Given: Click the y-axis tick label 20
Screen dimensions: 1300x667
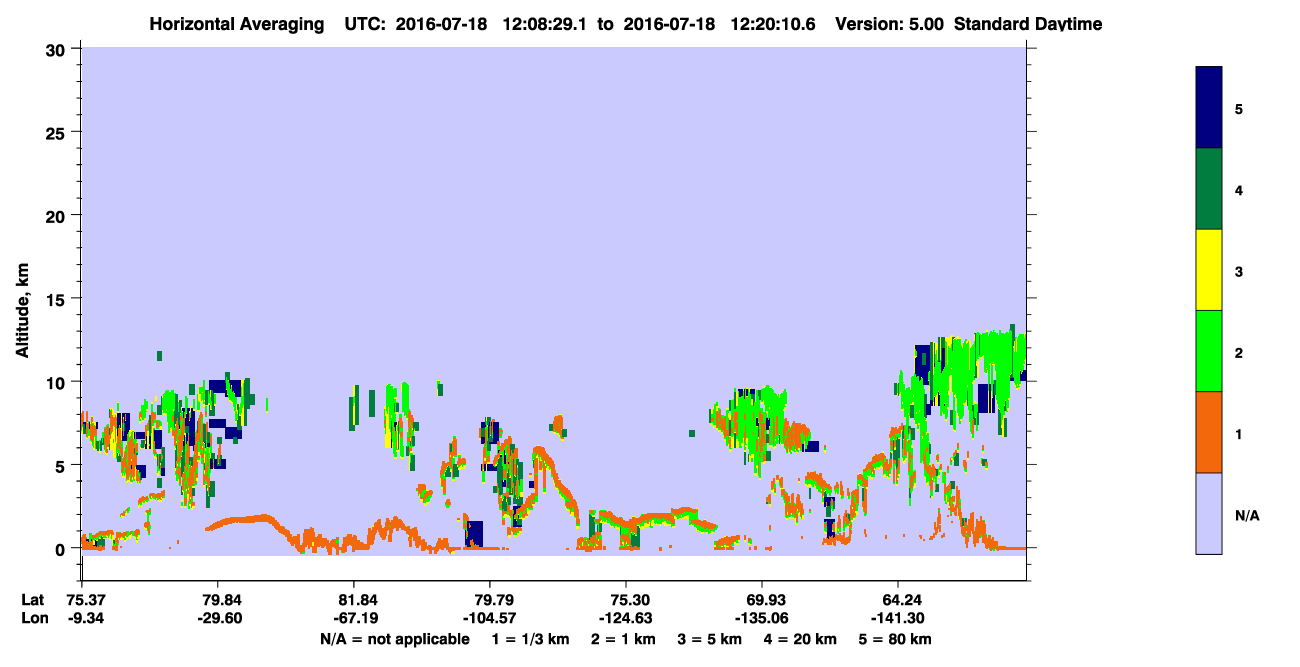Looking at the screenshot, I should [x=58, y=215].
